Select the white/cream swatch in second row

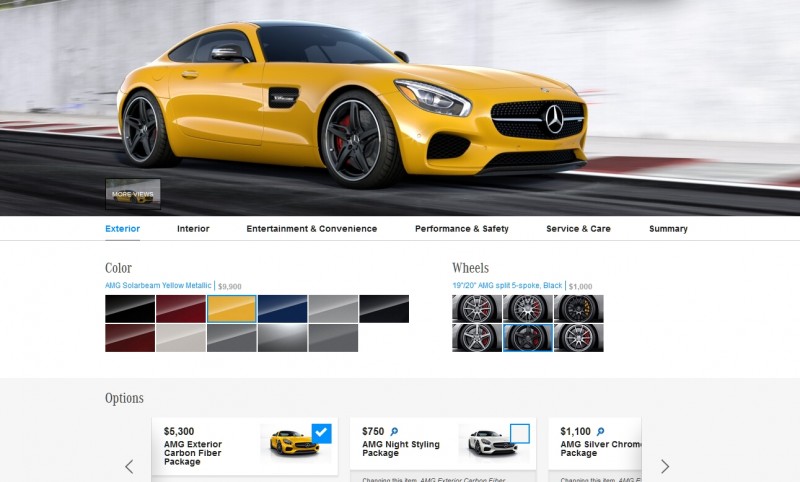click(181, 338)
